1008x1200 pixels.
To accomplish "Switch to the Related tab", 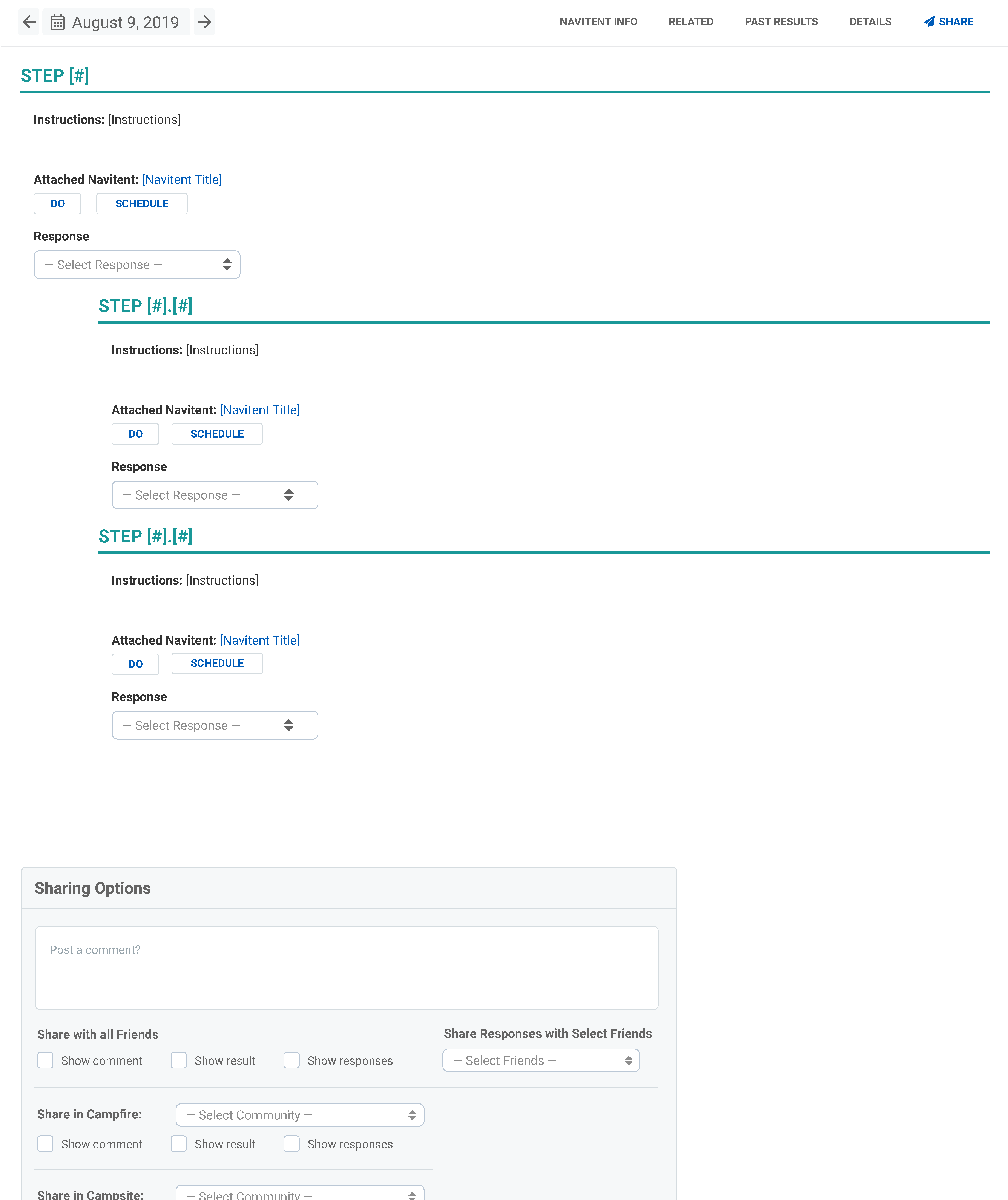I will coord(691,22).
